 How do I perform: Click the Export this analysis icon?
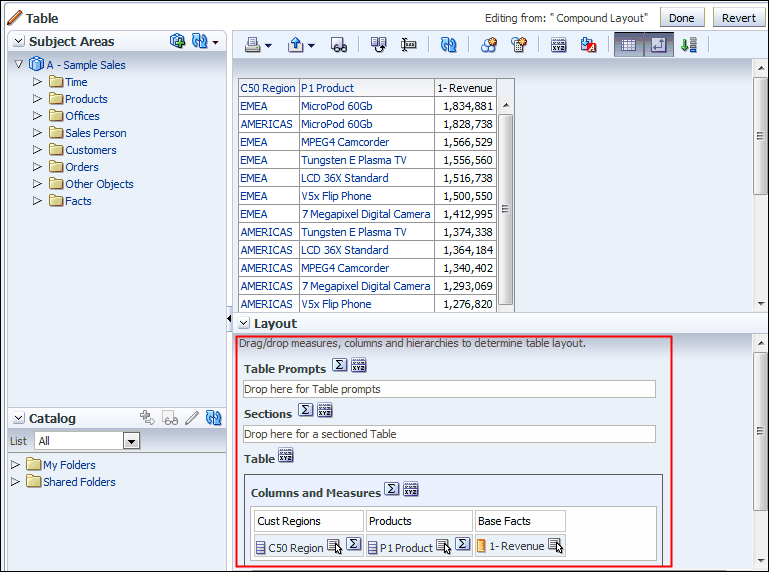click(296, 45)
